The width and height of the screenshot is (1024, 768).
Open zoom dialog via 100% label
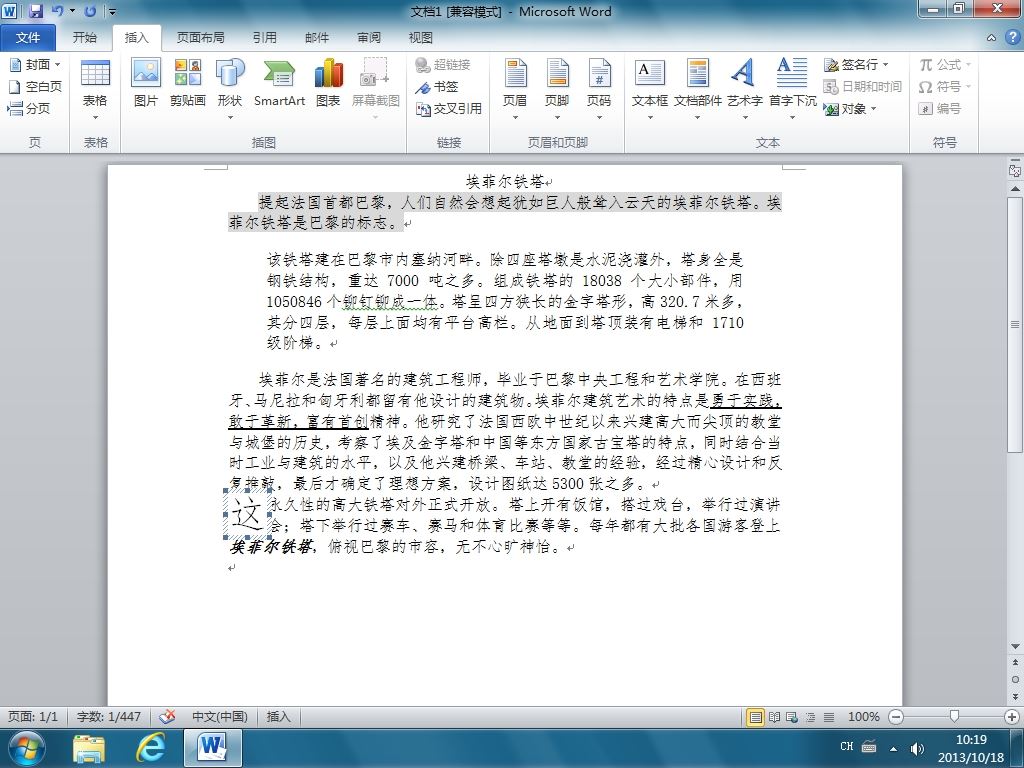point(863,716)
